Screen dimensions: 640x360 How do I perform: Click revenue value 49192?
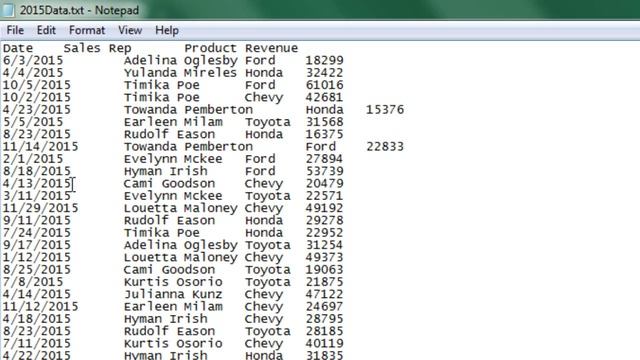point(324,208)
